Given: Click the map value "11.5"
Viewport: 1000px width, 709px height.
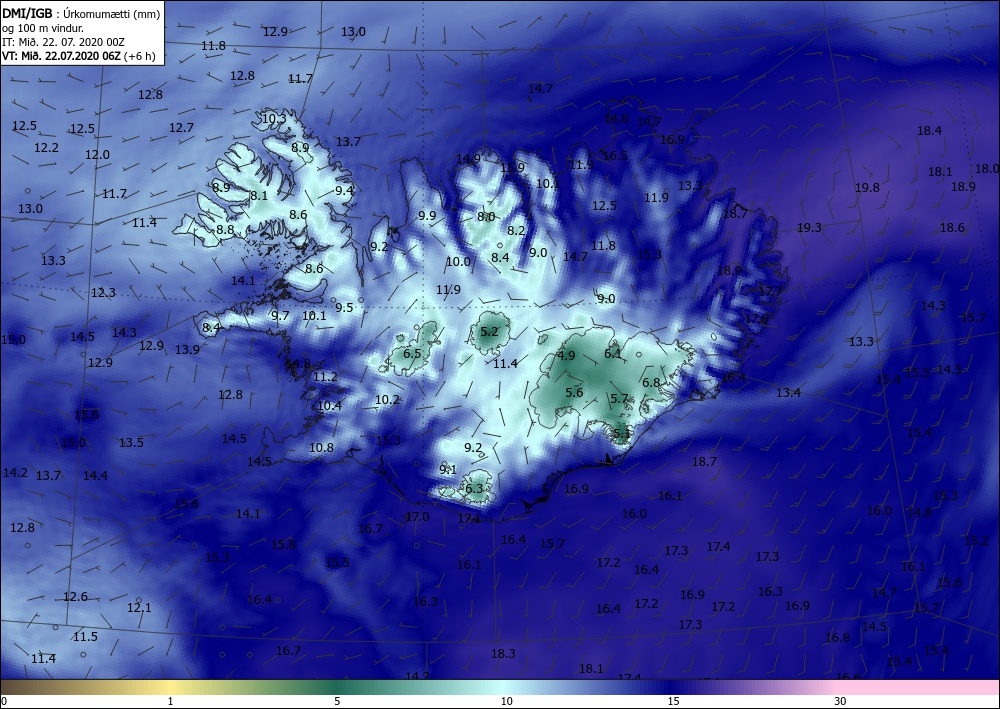Looking at the screenshot, I should click(85, 637).
